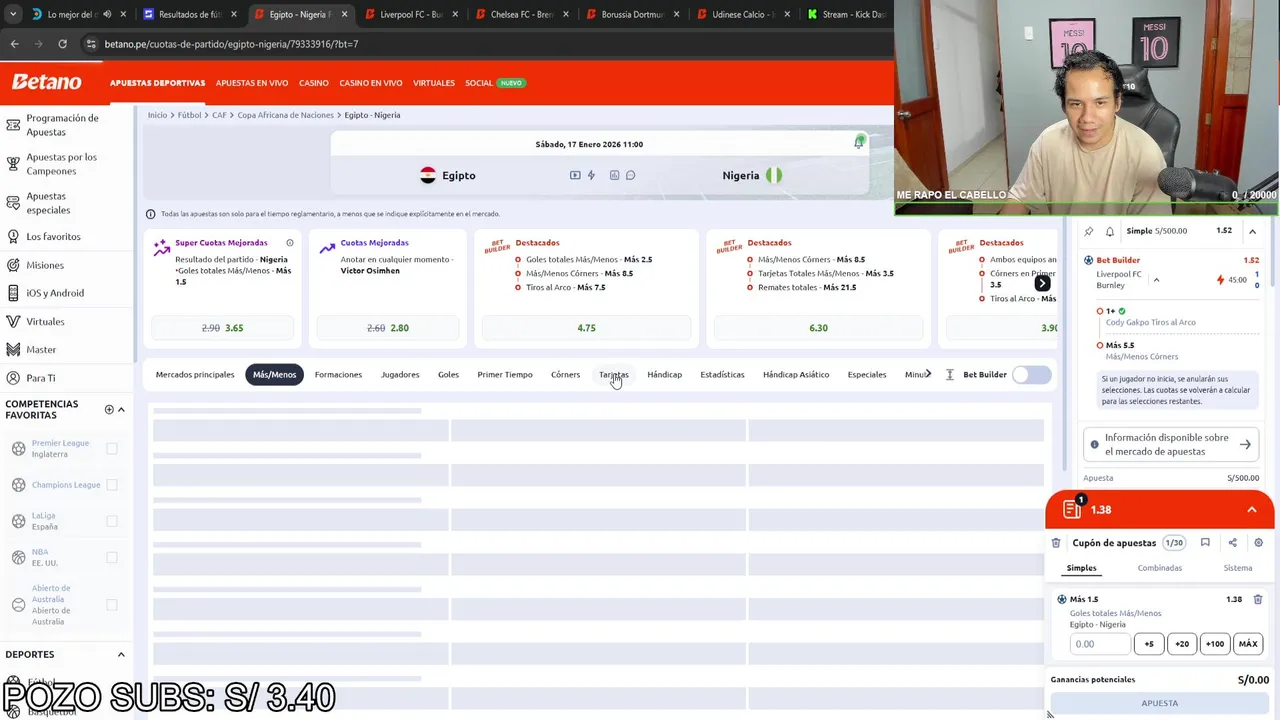Open Información disponible sobre el mercado link
Screen dimensions: 1280x720
1170,444
